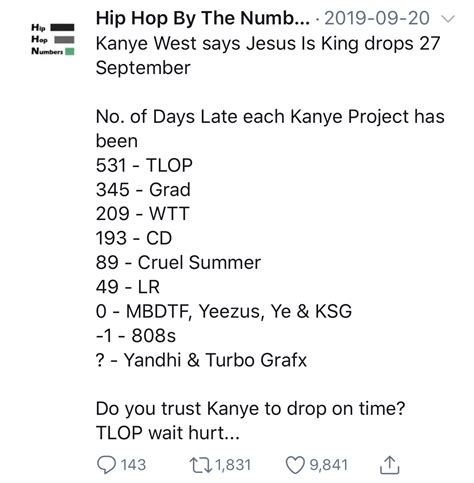Click the 143 replies count
The width and height of the screenshot is (474, 483).
133,465
